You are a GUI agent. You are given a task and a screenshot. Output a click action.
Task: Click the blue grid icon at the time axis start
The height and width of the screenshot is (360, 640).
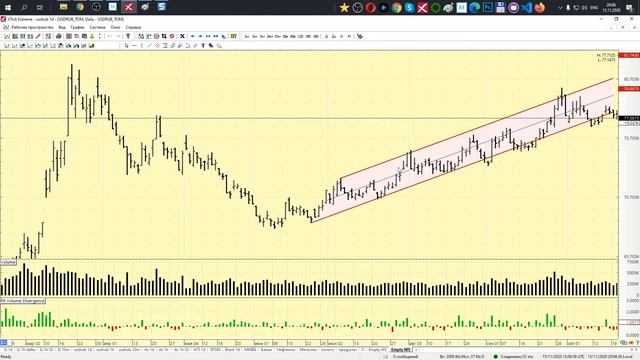pos(4,342)
